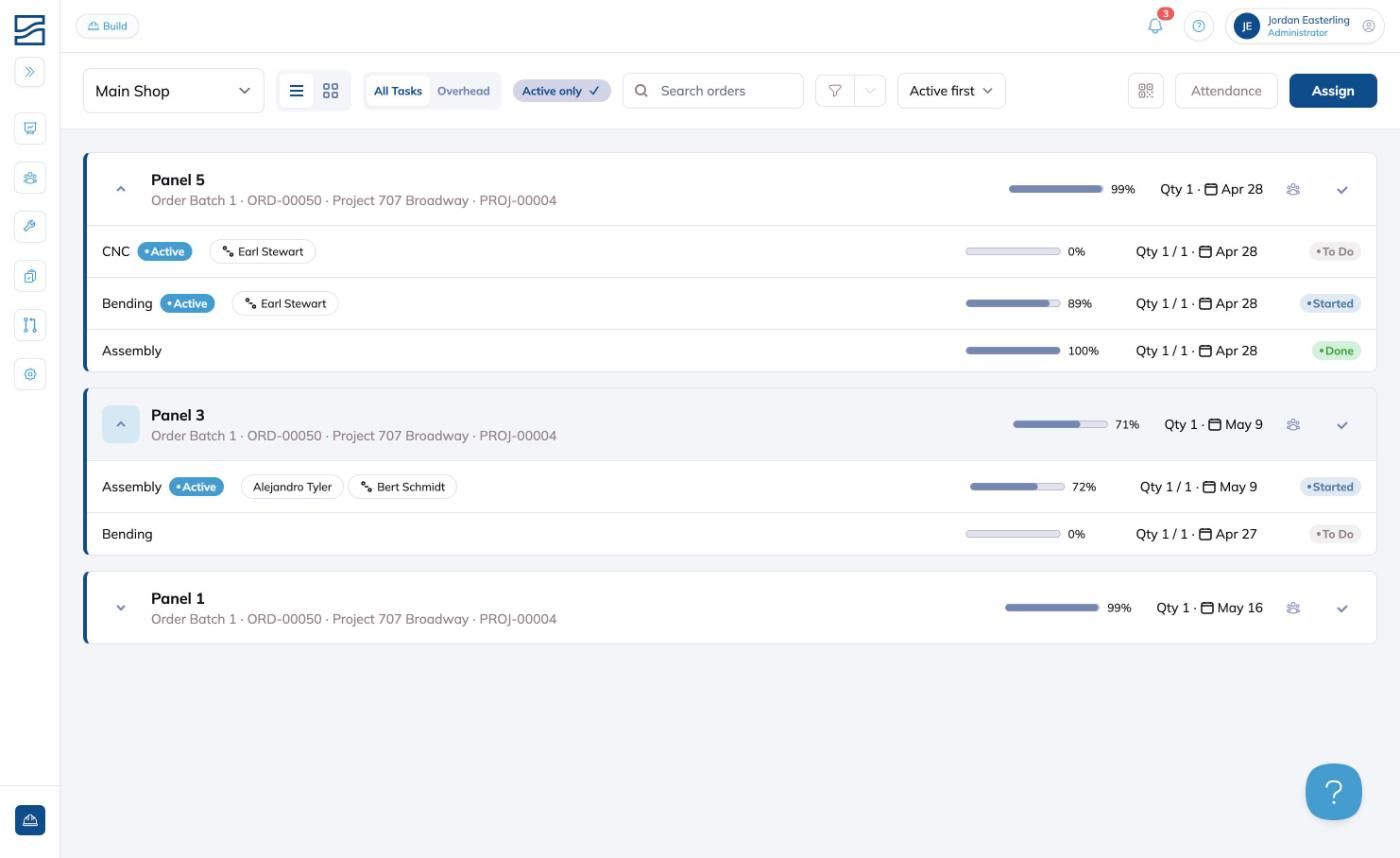Open notifications bell with 3 badge
The width and height of the screenshot is (1400, 858).
1156,26
